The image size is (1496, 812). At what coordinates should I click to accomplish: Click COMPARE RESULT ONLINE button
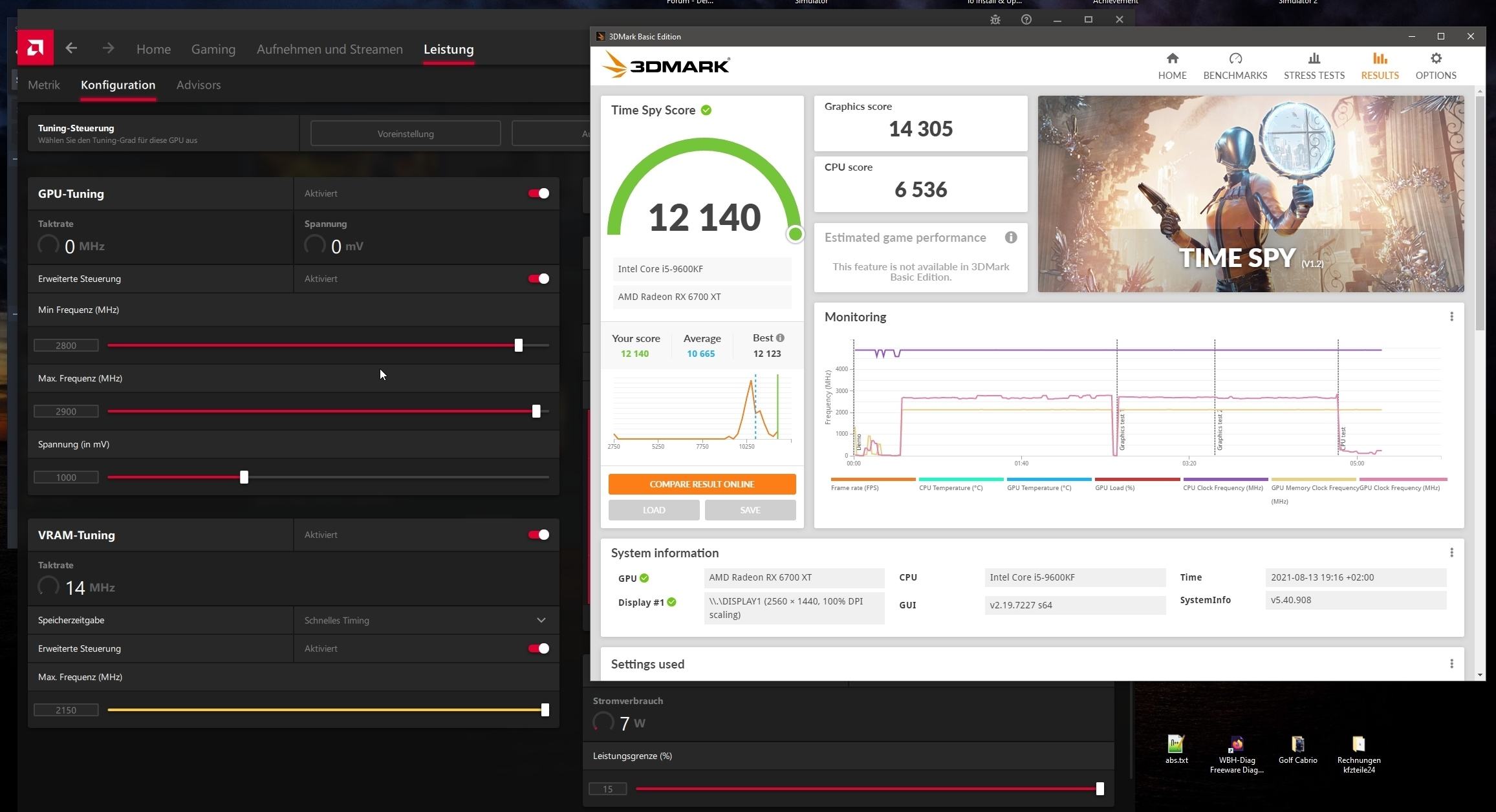click(x=702, y=484)
